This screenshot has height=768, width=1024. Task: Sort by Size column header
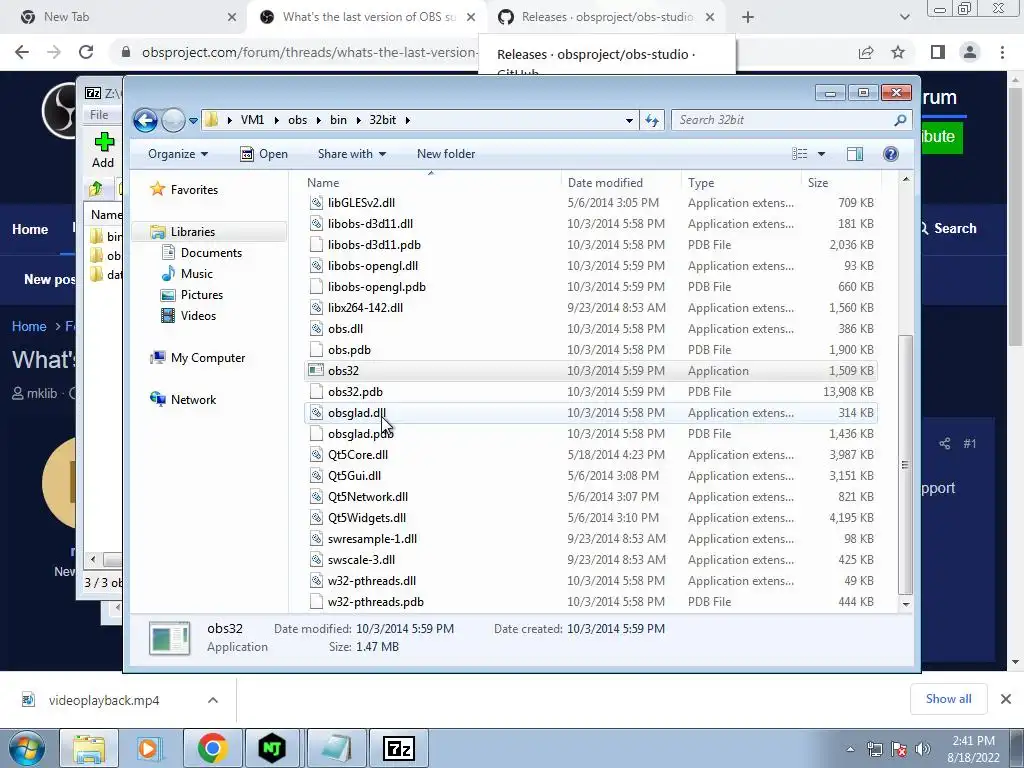[x=818, y=183]
